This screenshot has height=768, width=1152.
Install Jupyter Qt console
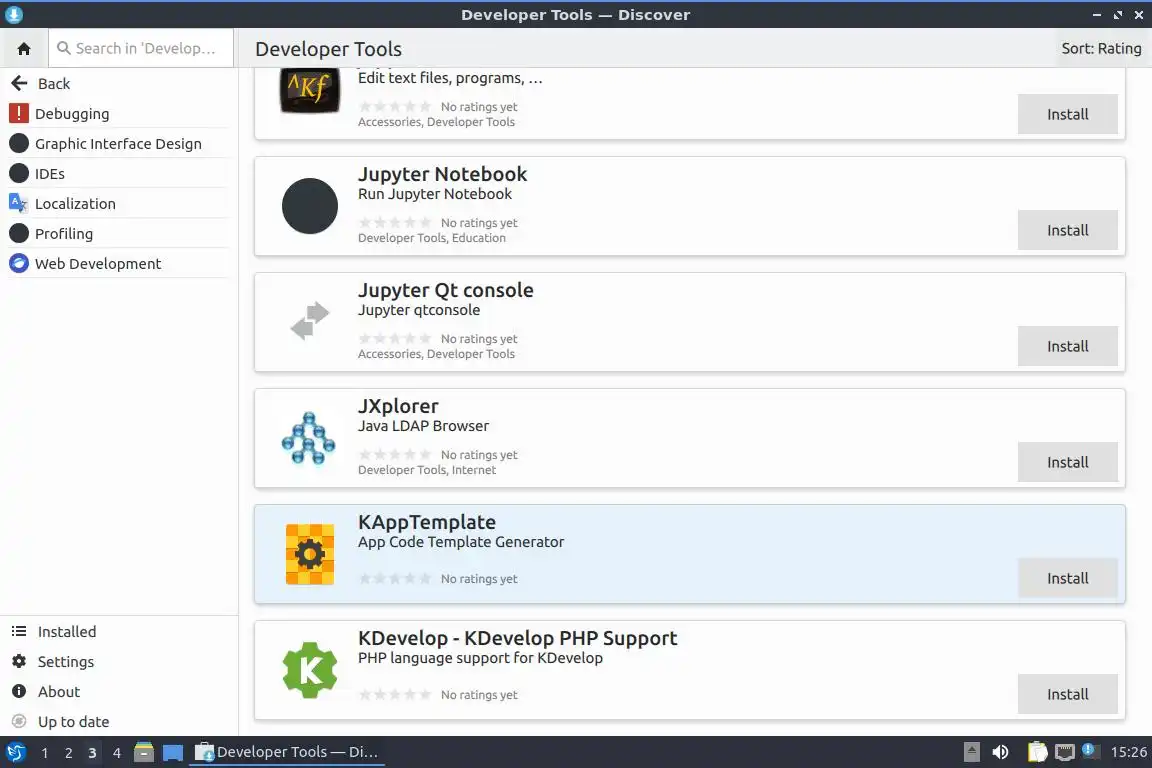(1068, 346)
